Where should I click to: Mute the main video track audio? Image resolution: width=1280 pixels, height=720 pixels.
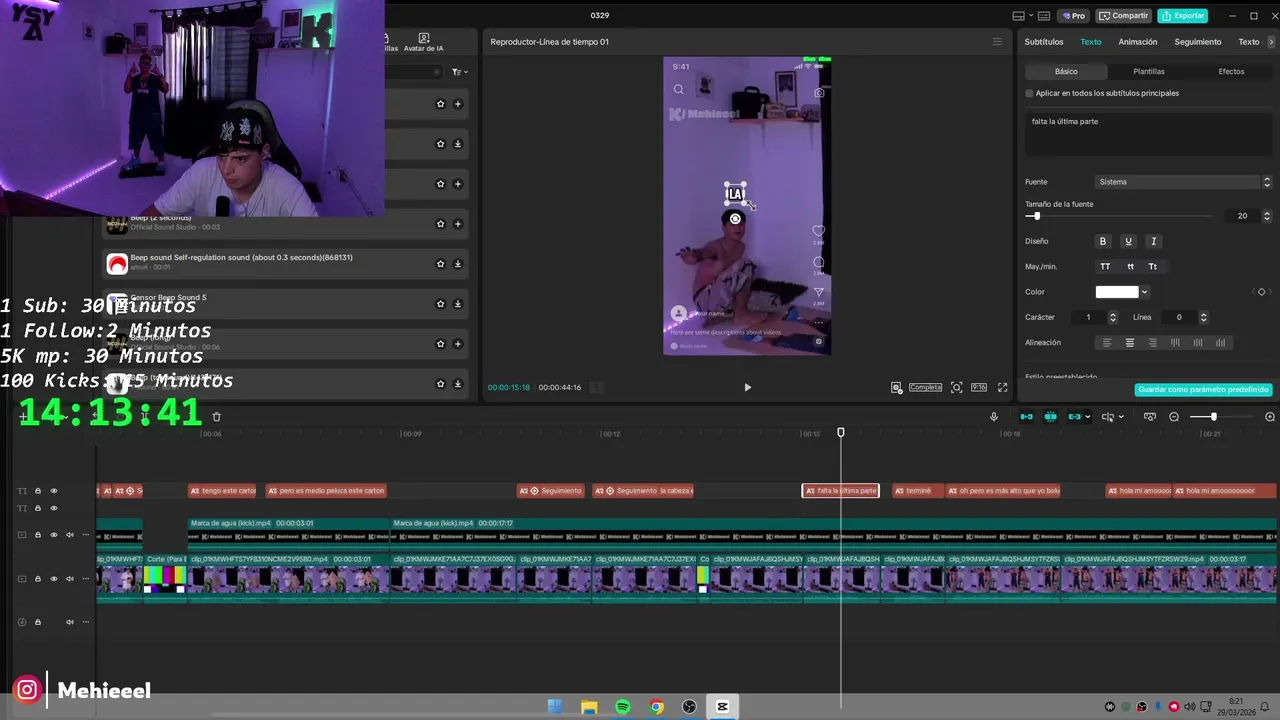pos(70,578)
